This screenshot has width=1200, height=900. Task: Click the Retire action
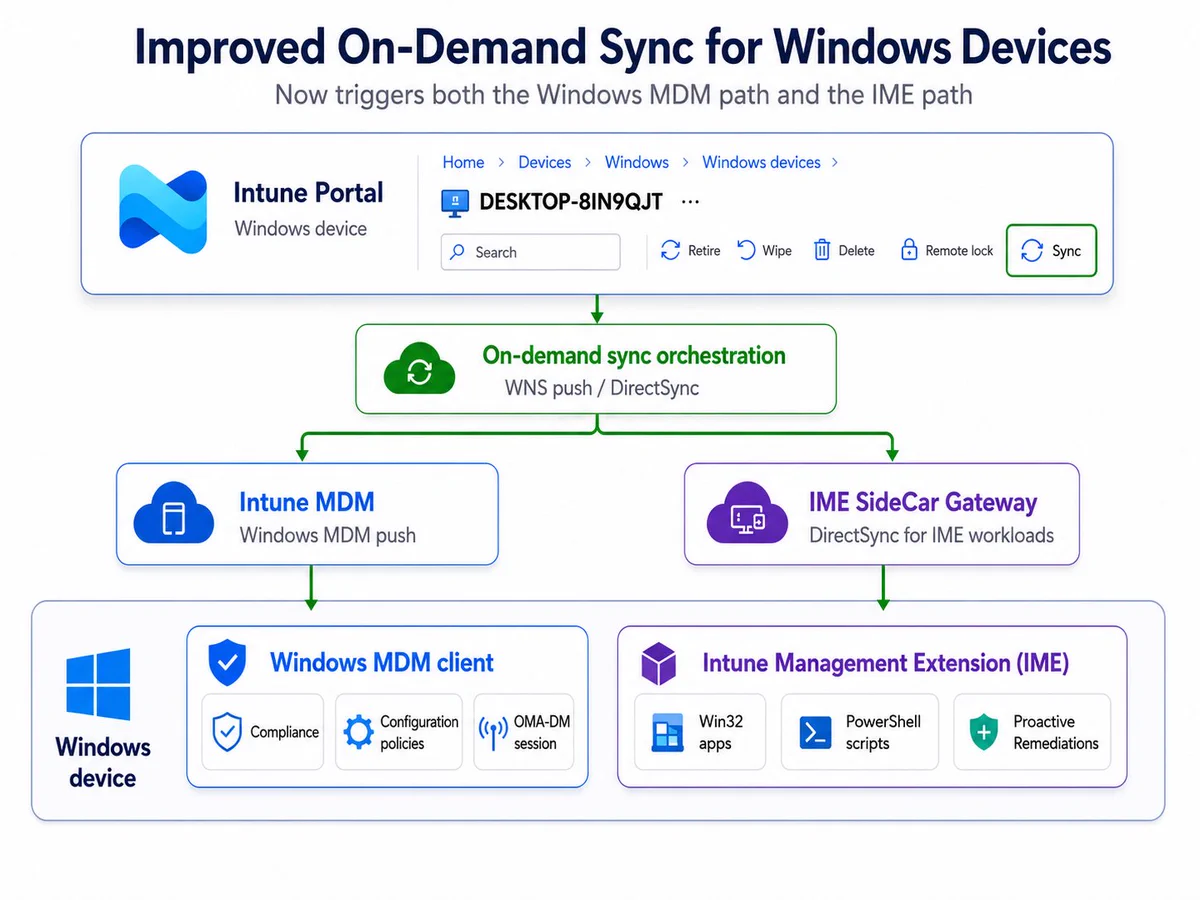691,251
